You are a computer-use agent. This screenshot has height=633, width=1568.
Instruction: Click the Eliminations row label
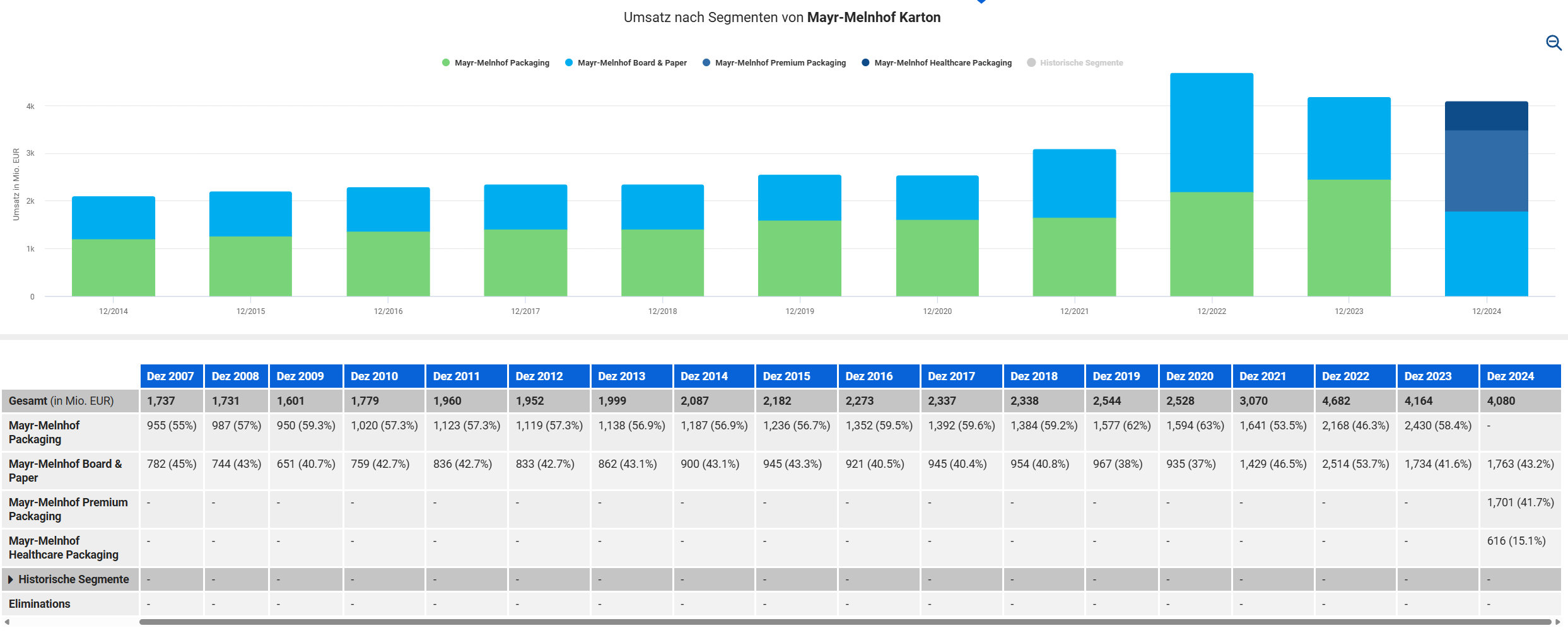point(40,604)
